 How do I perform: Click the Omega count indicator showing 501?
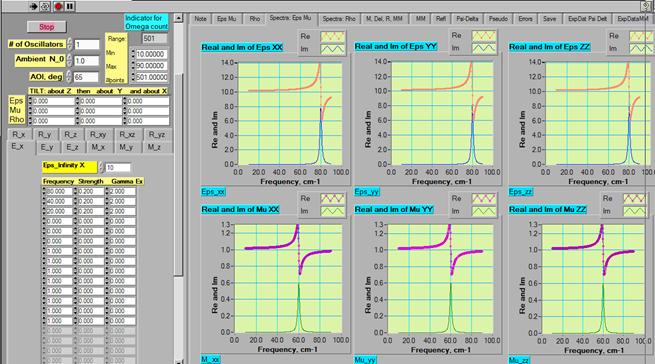pos(155,39)
